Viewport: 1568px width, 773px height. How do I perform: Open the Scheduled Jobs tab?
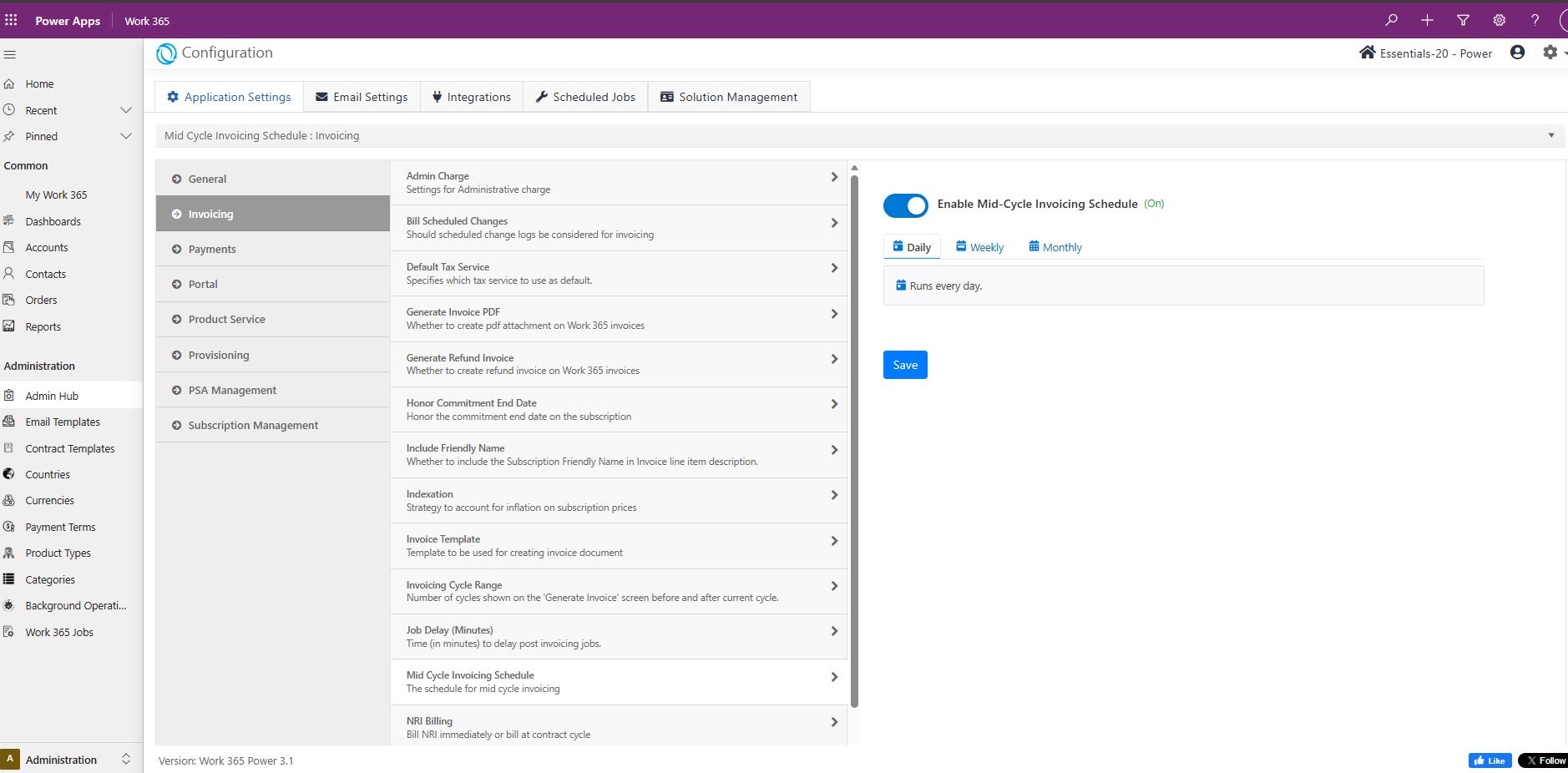click(585, 97)
